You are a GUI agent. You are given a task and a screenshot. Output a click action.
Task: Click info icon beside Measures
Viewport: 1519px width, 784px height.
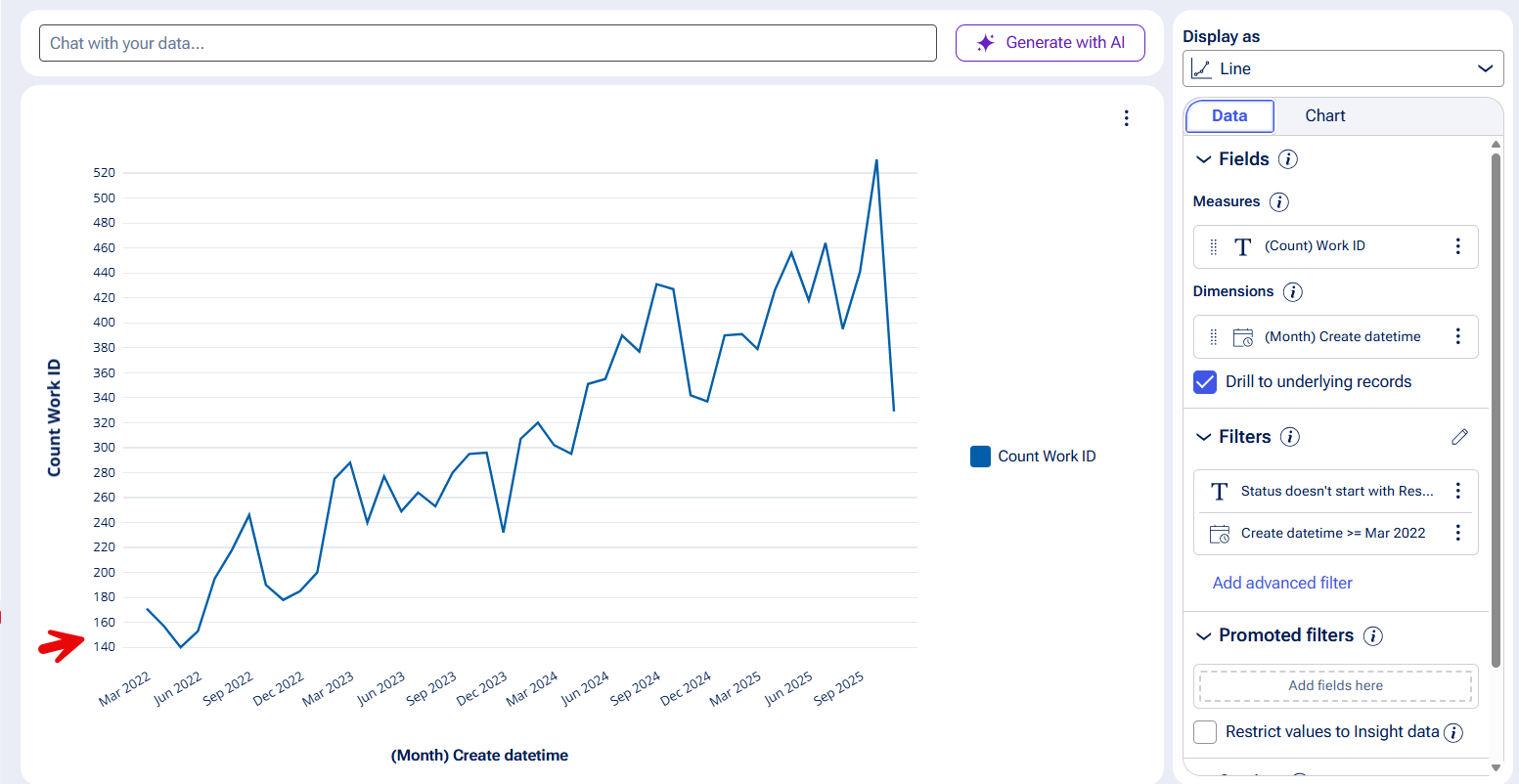coord(1278,202)
